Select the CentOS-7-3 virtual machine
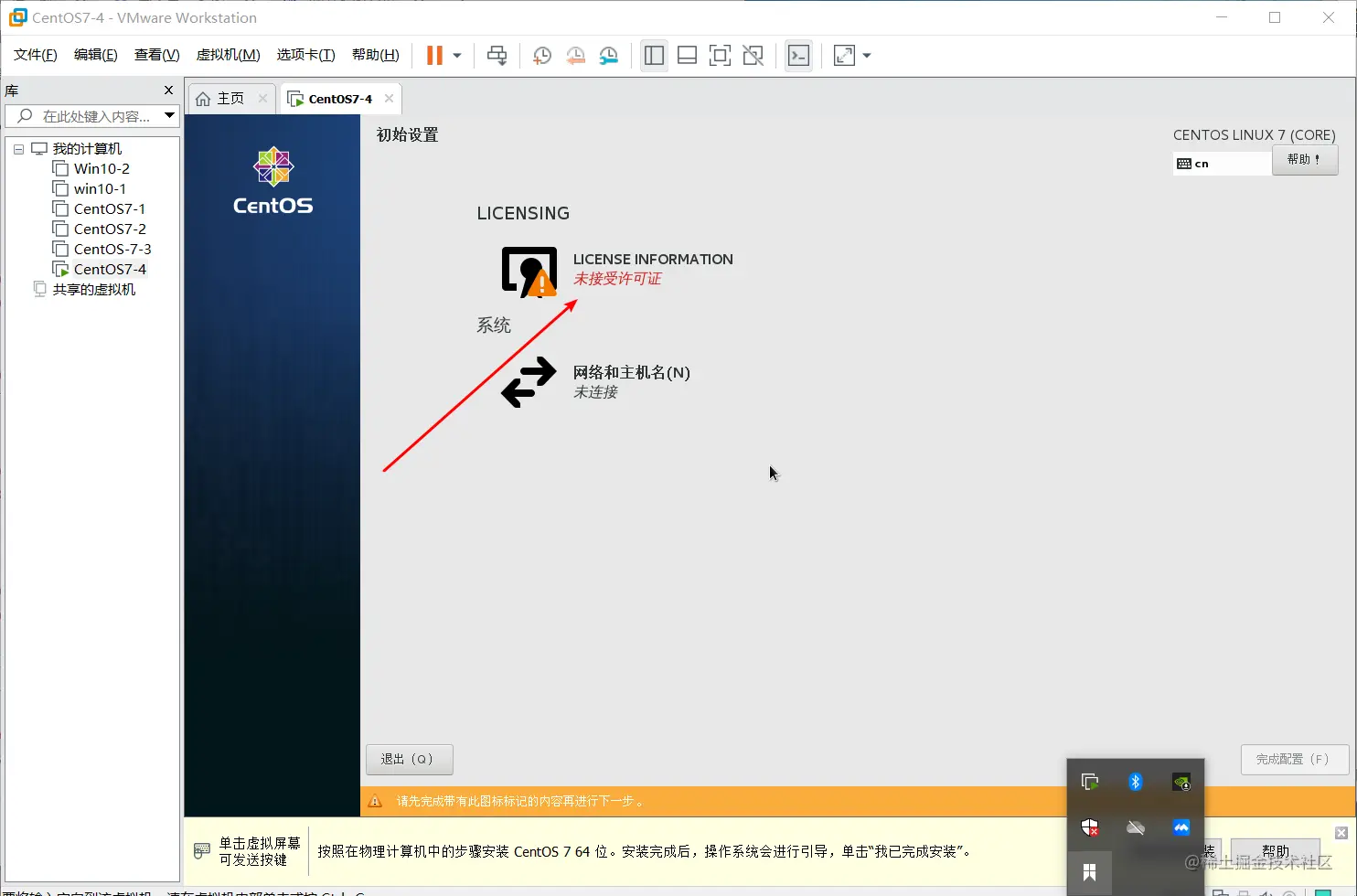The image size is (1357, 896). pyautogui.click(x=112, y=250)
